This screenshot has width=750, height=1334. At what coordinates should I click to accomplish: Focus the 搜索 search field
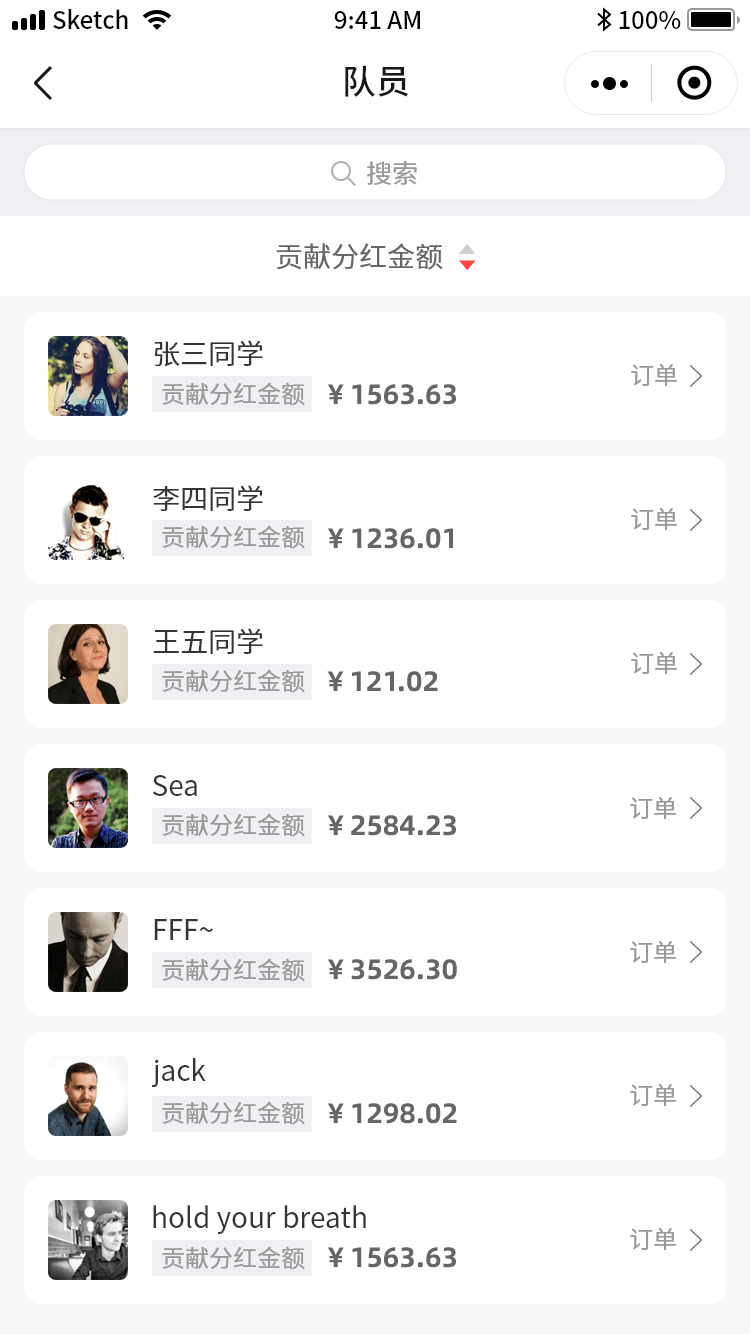pyautogui.click(x=375, y=173)
